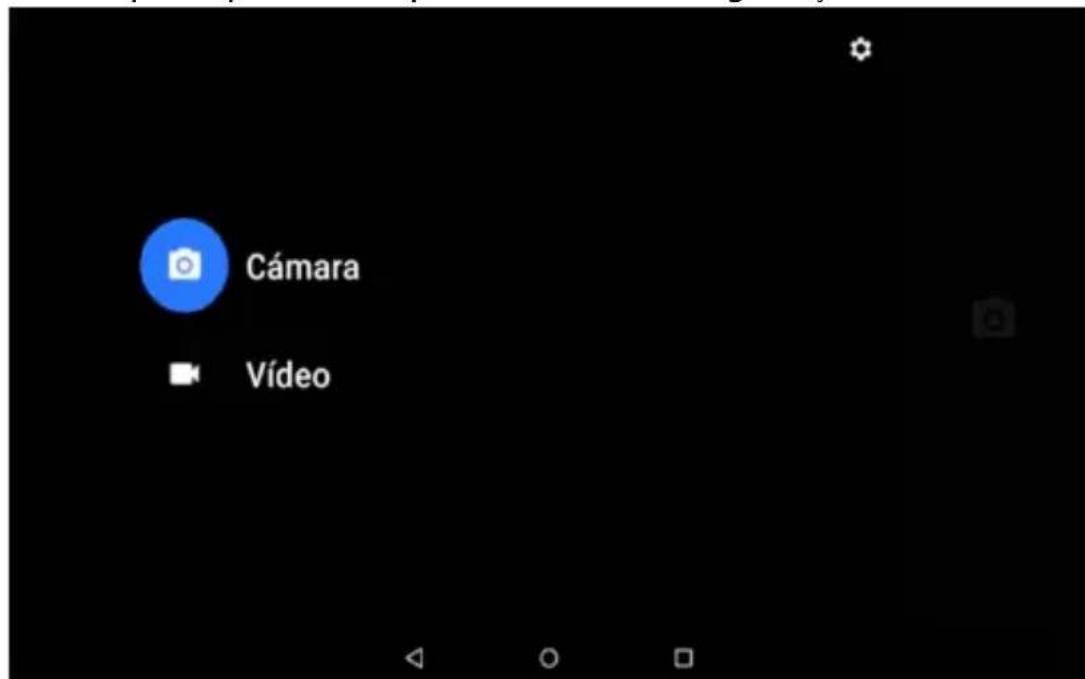Image resolution: width=1085 pixels, height=679 pixels.
Task: Leave camera app using the home circle
Action: click(549, 658)
